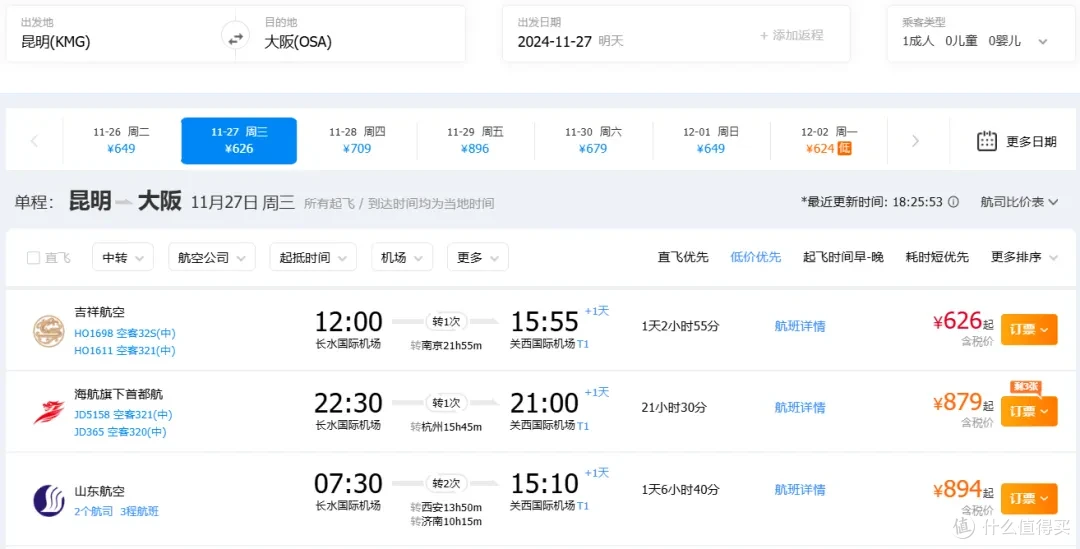Click the 转杭州15h45m transfer text
Image resolution: width=1080 pixels, height=549 pixels.
(x=446, y=427)
